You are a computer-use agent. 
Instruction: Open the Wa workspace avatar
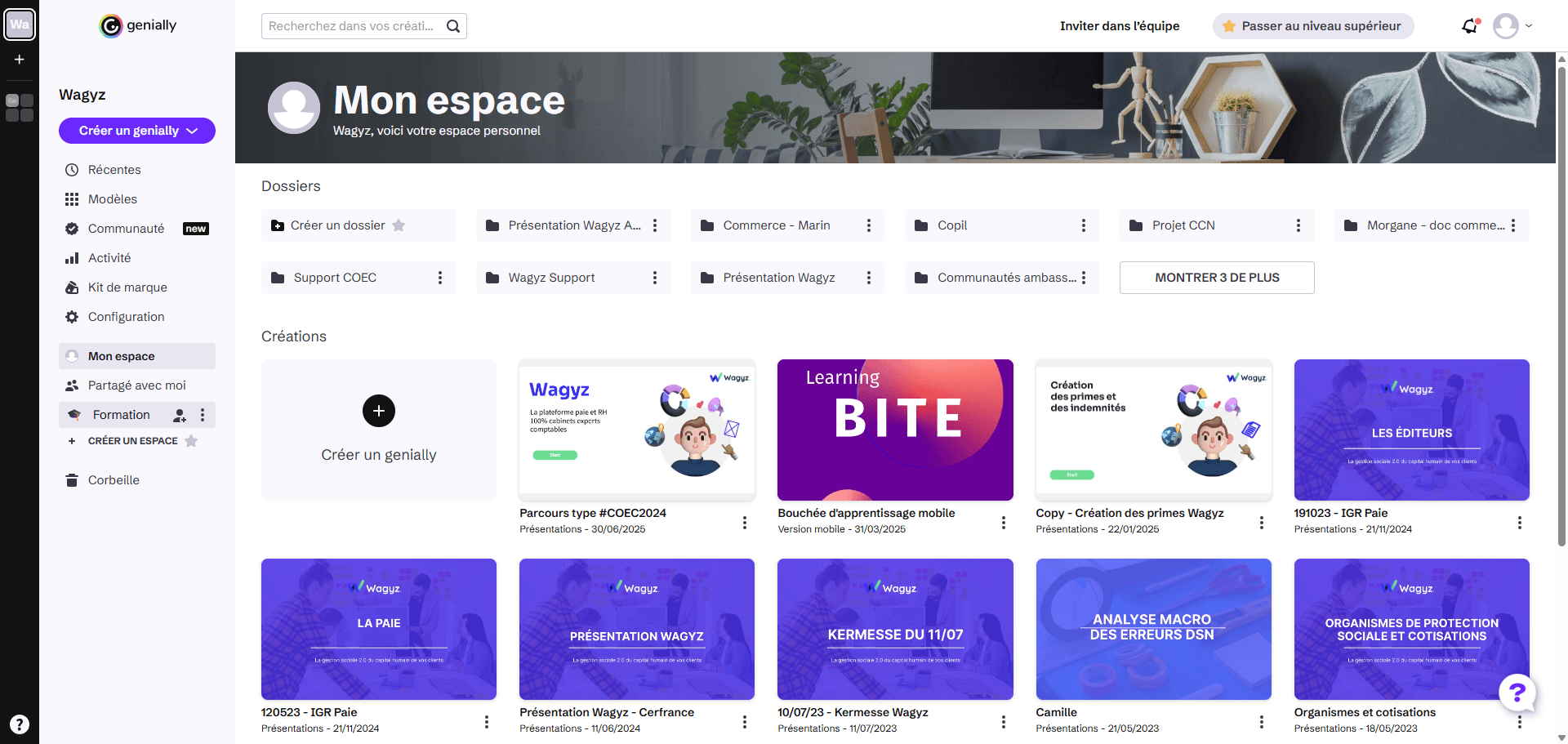click(x=20, y=25)
